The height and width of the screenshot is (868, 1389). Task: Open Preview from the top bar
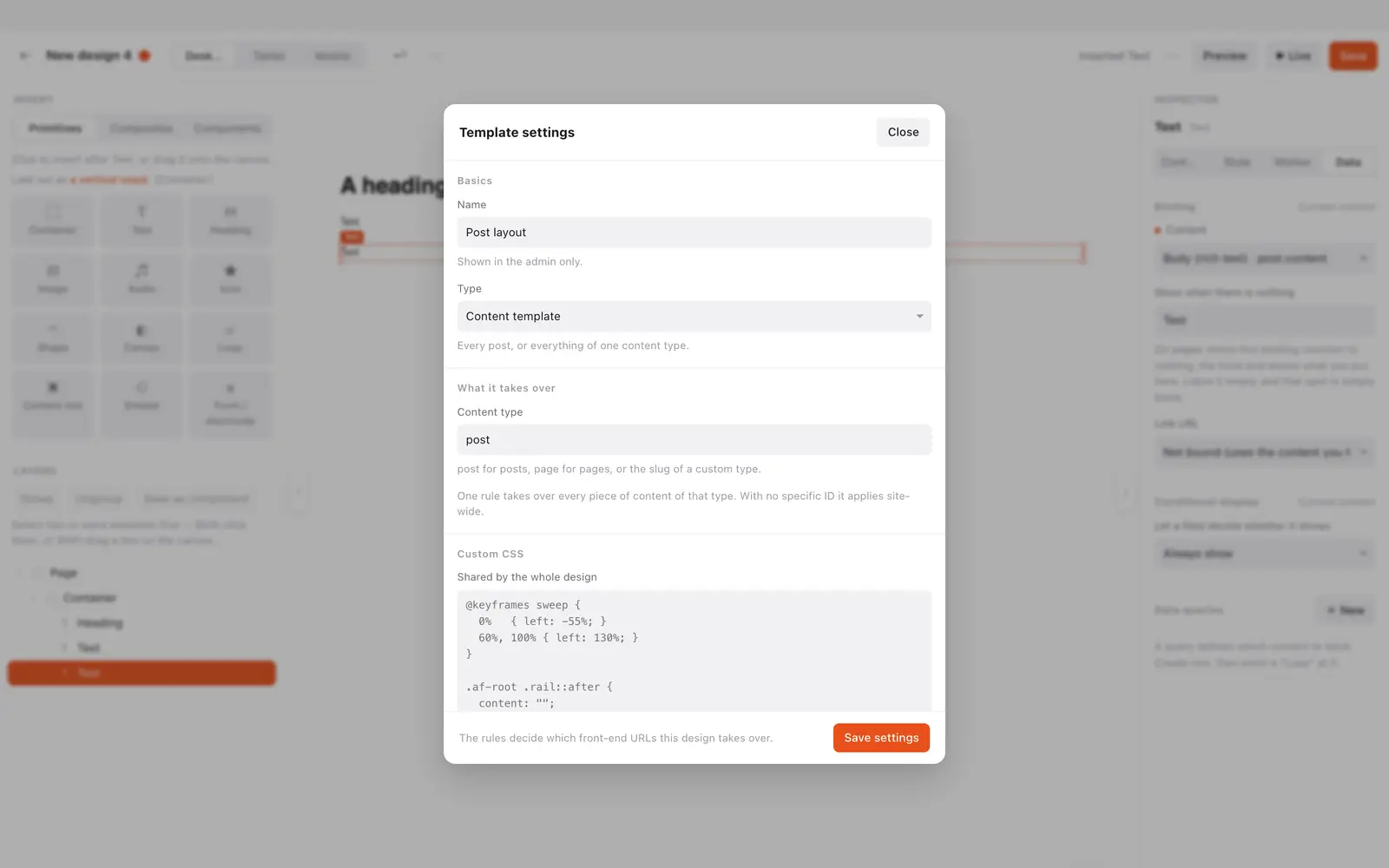pos(1224,56)
